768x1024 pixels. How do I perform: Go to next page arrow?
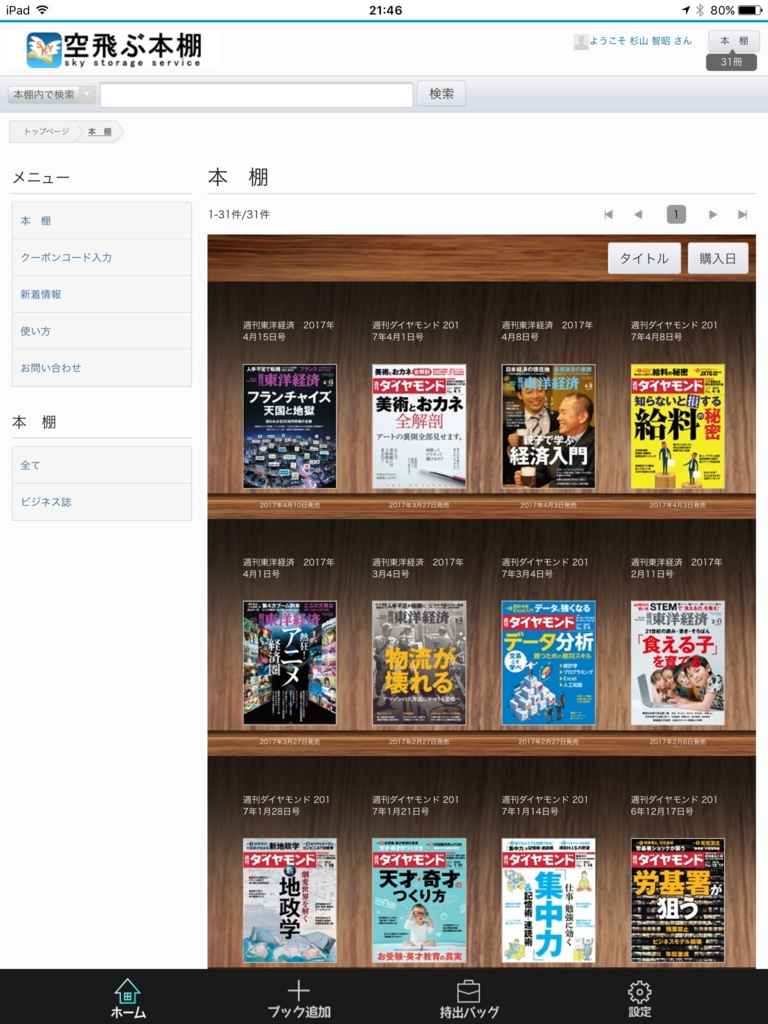tap(712, 214)
